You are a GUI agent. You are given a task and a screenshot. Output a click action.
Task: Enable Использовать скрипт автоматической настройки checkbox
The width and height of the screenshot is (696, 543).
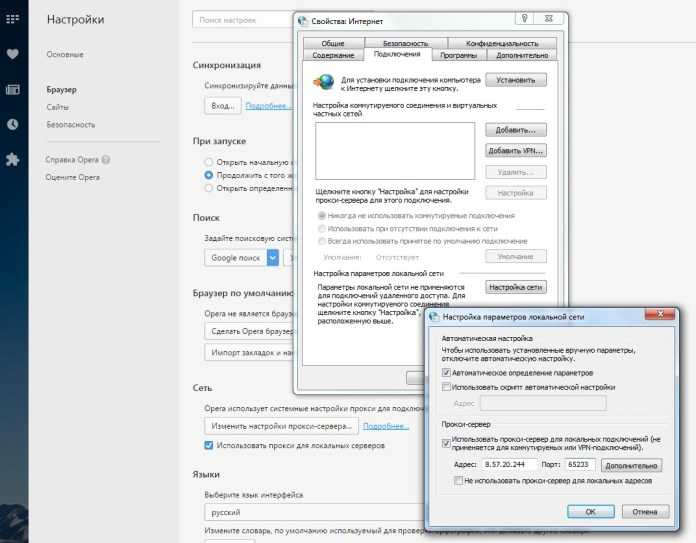(447, 387)
